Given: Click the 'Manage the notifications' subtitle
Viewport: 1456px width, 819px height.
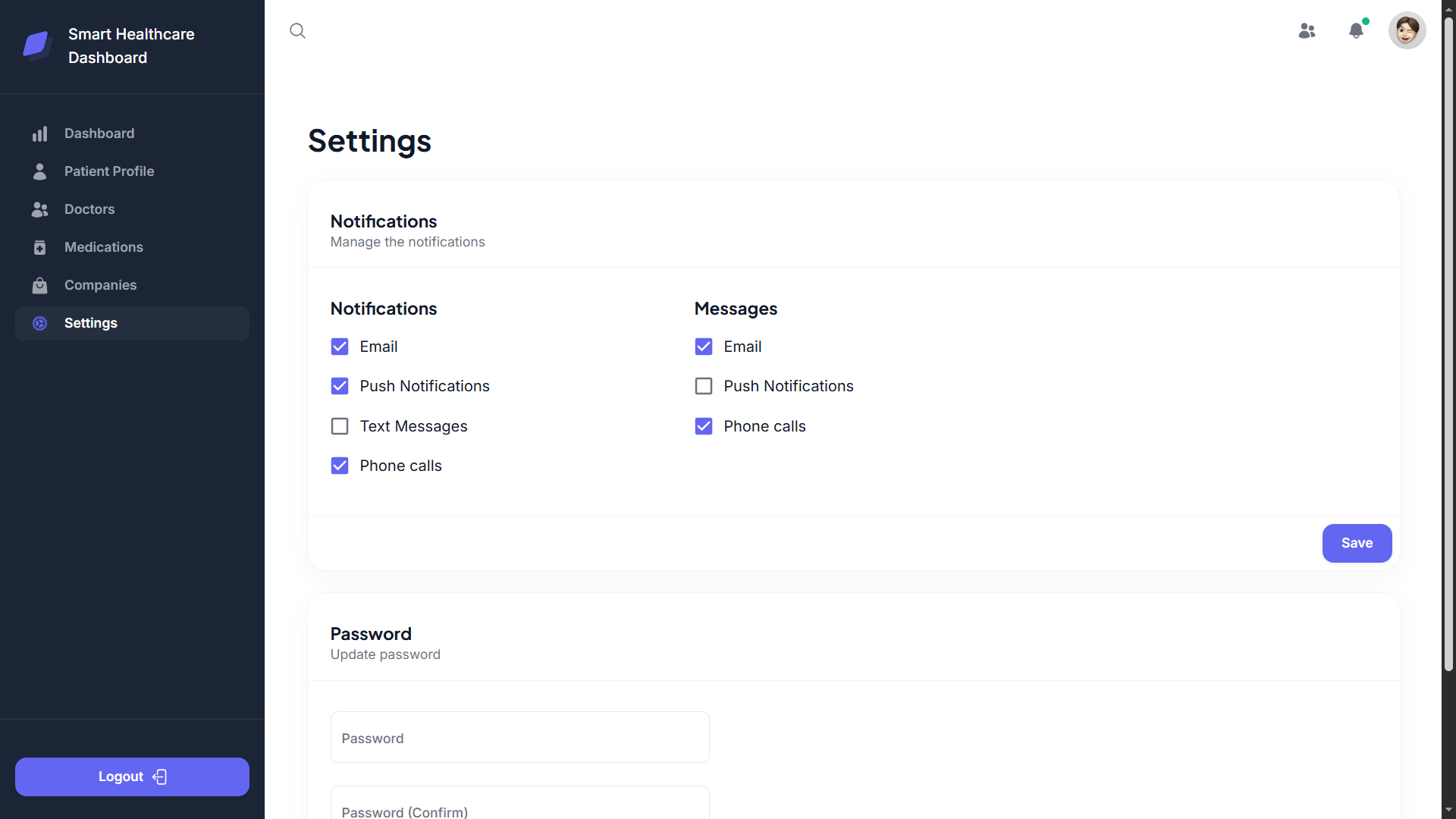Looking at the screenshot, I should pos(407,242).
